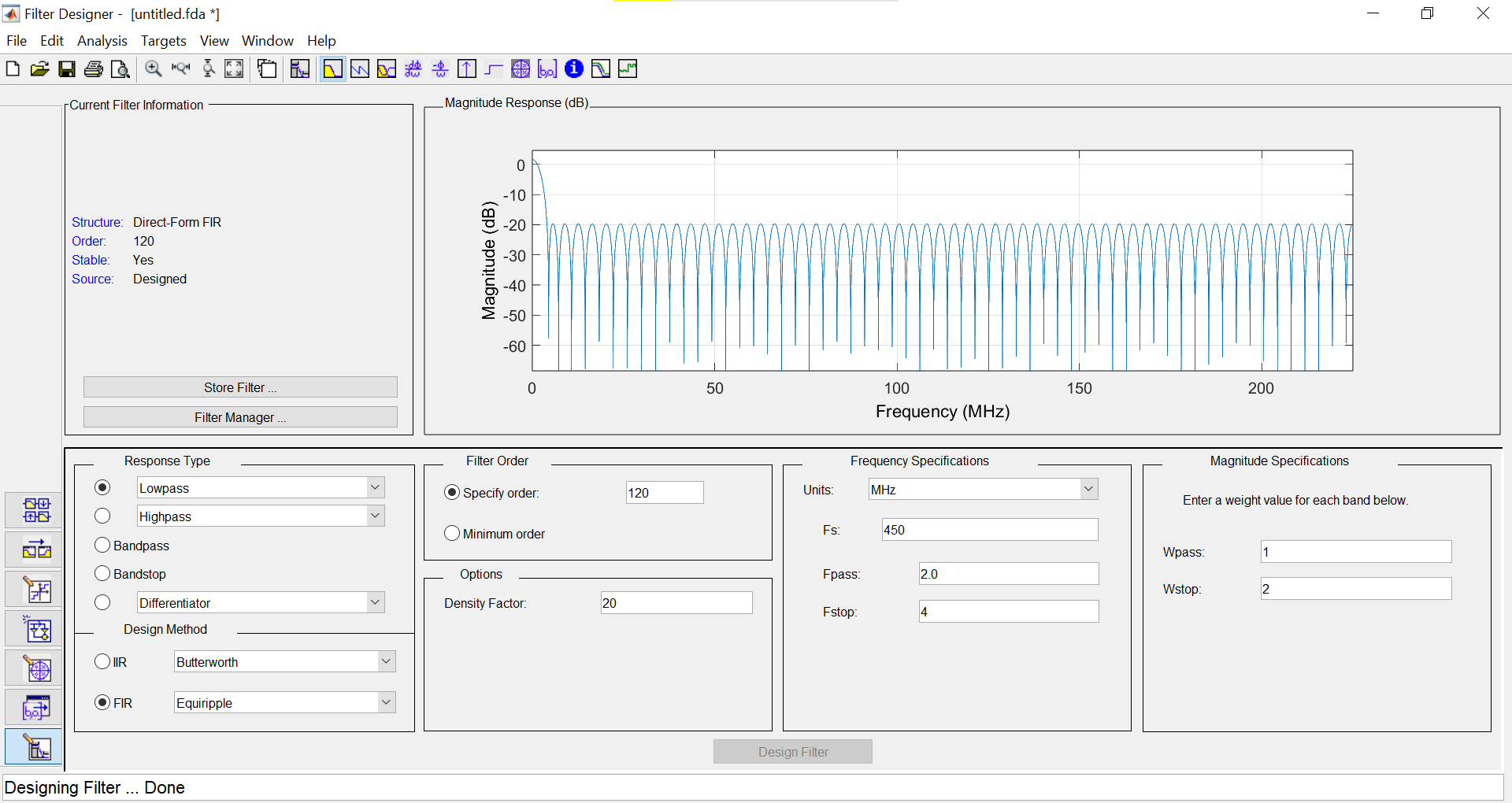Screen dimensions: 1512x803
Task: Show the Impulse Response plot
Action: click(467, 69)
